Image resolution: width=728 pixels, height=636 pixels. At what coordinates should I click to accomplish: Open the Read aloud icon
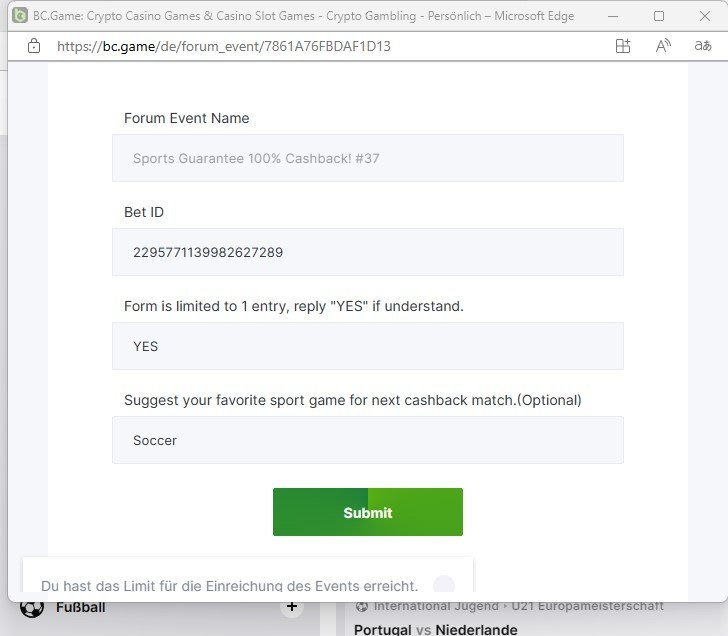663,46
